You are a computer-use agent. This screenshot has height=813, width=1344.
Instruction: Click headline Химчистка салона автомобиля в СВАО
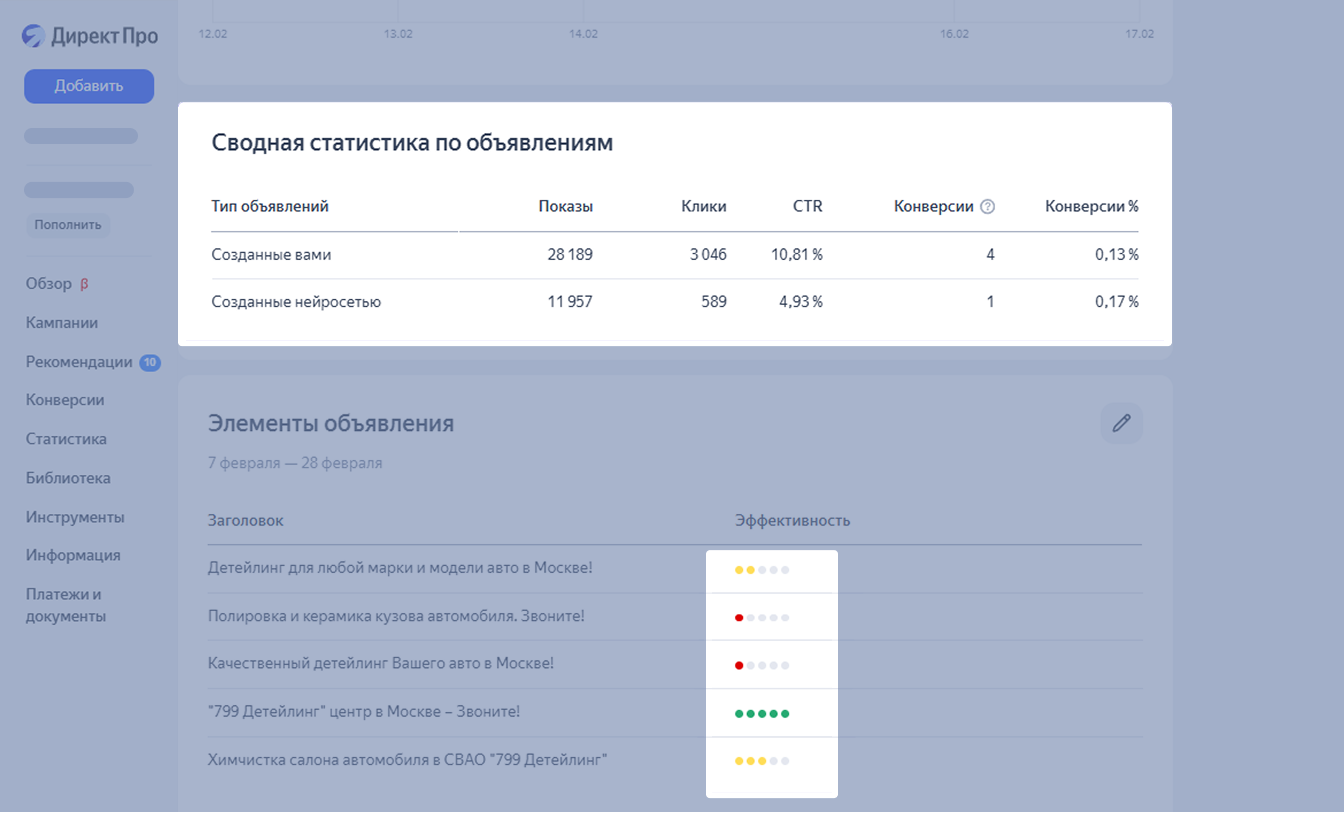click(x=408, y=760)
